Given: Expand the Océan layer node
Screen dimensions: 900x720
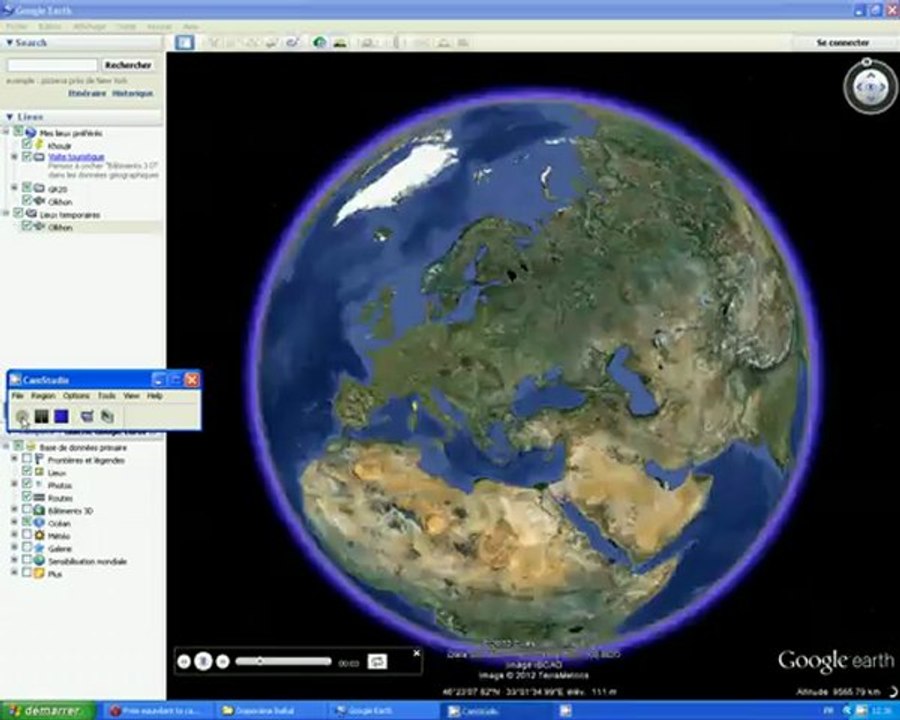Looking at the screenshot, I should 14,522.
